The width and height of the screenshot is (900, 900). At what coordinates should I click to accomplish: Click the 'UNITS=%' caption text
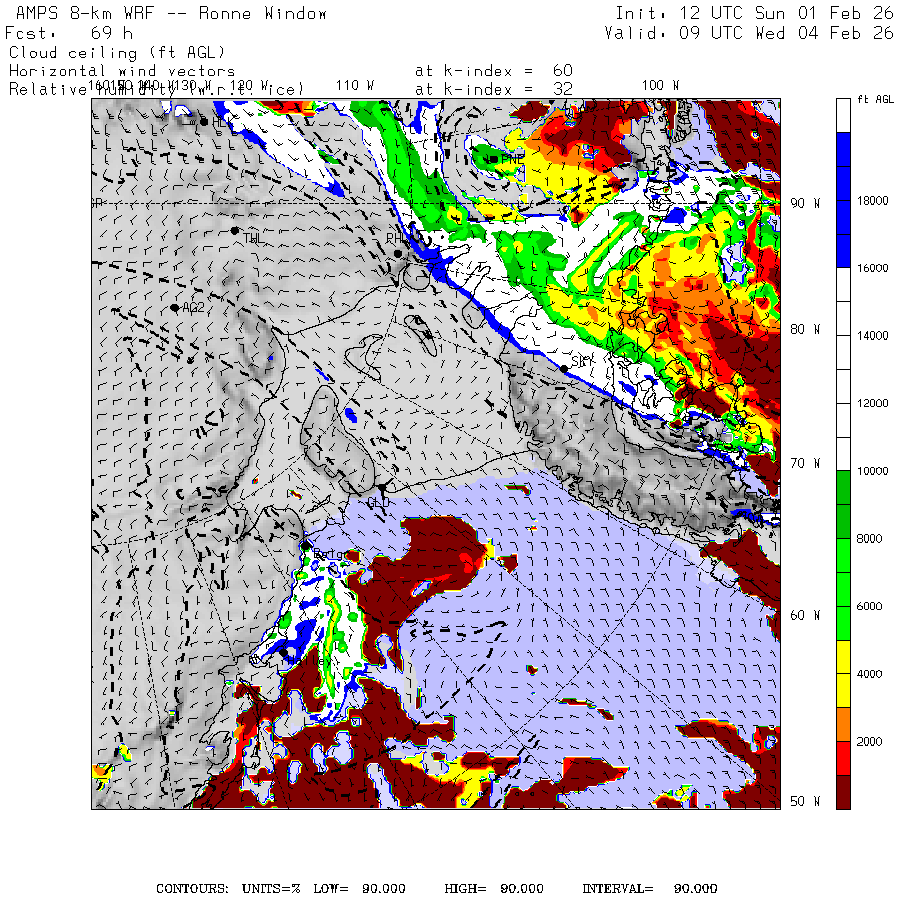[271, 889]
